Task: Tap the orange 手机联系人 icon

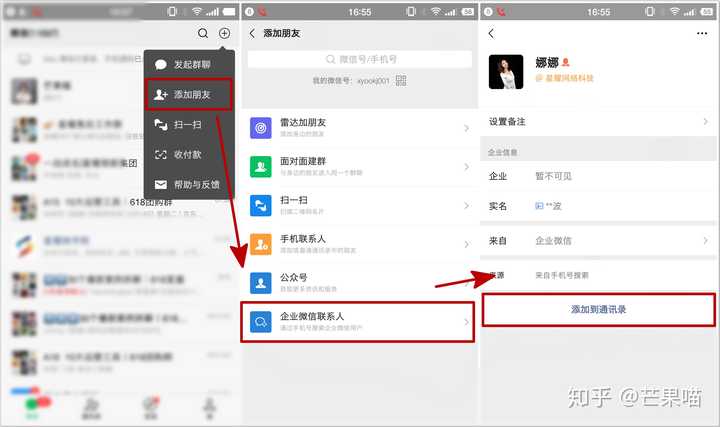Action: click(x=260, y=244)
